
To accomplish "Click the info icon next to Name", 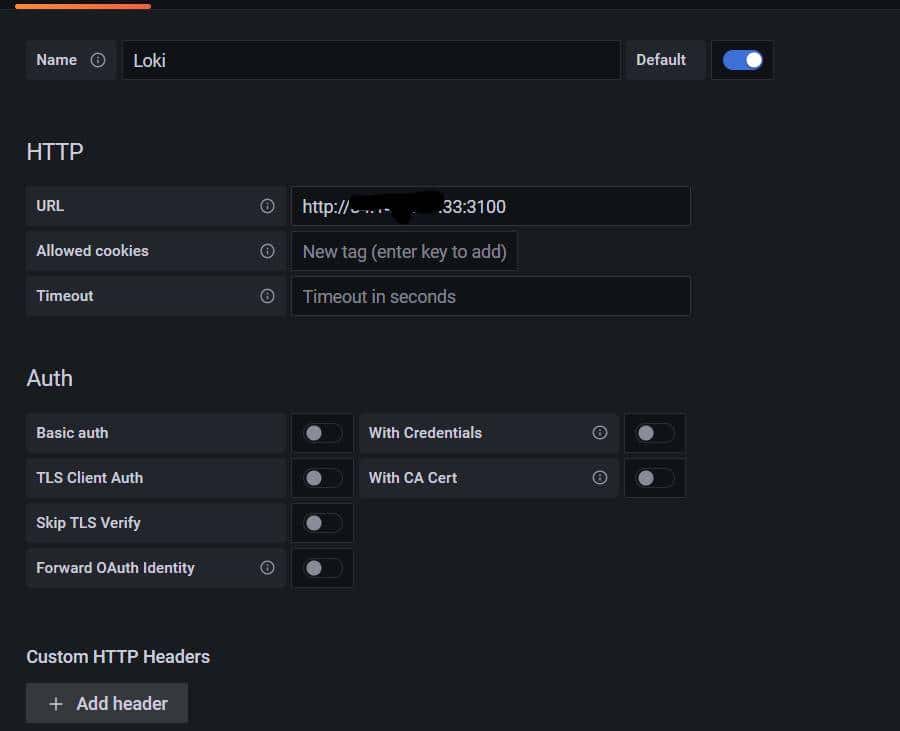I will pos(98,60).
